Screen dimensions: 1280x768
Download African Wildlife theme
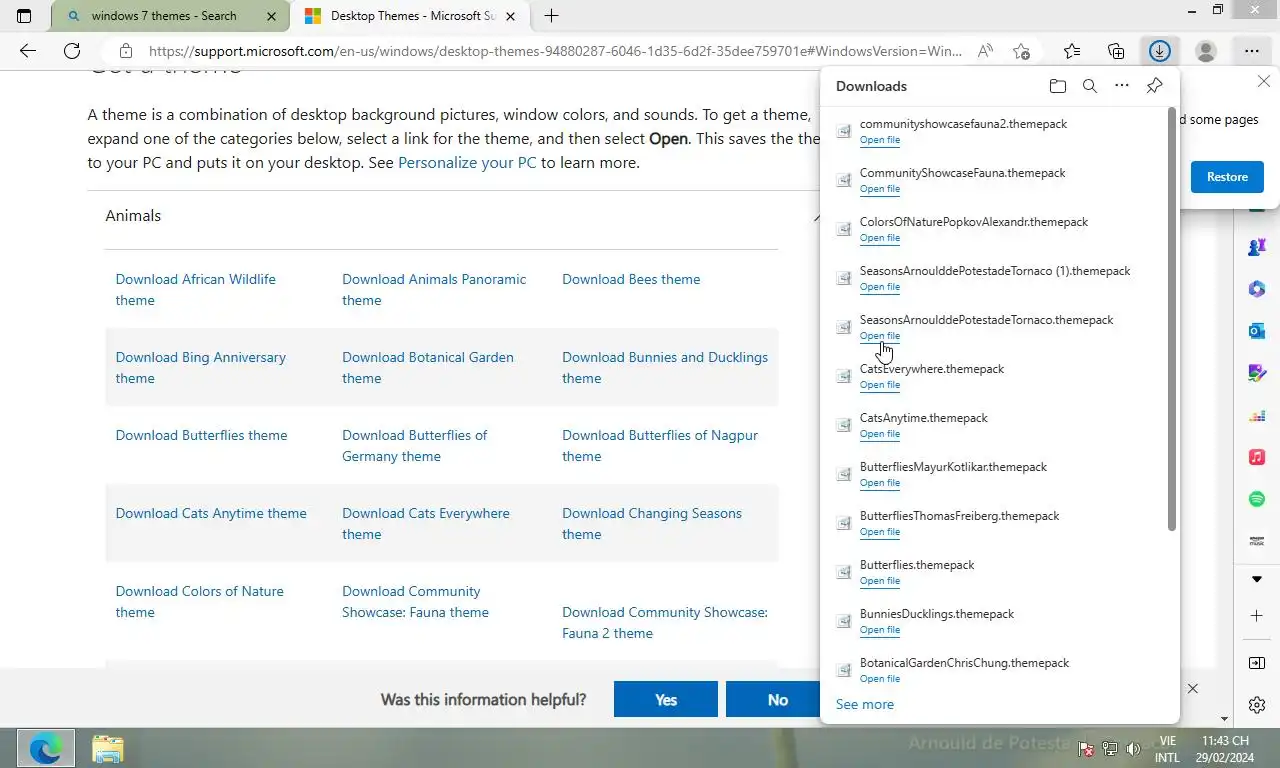coord(195,289)
